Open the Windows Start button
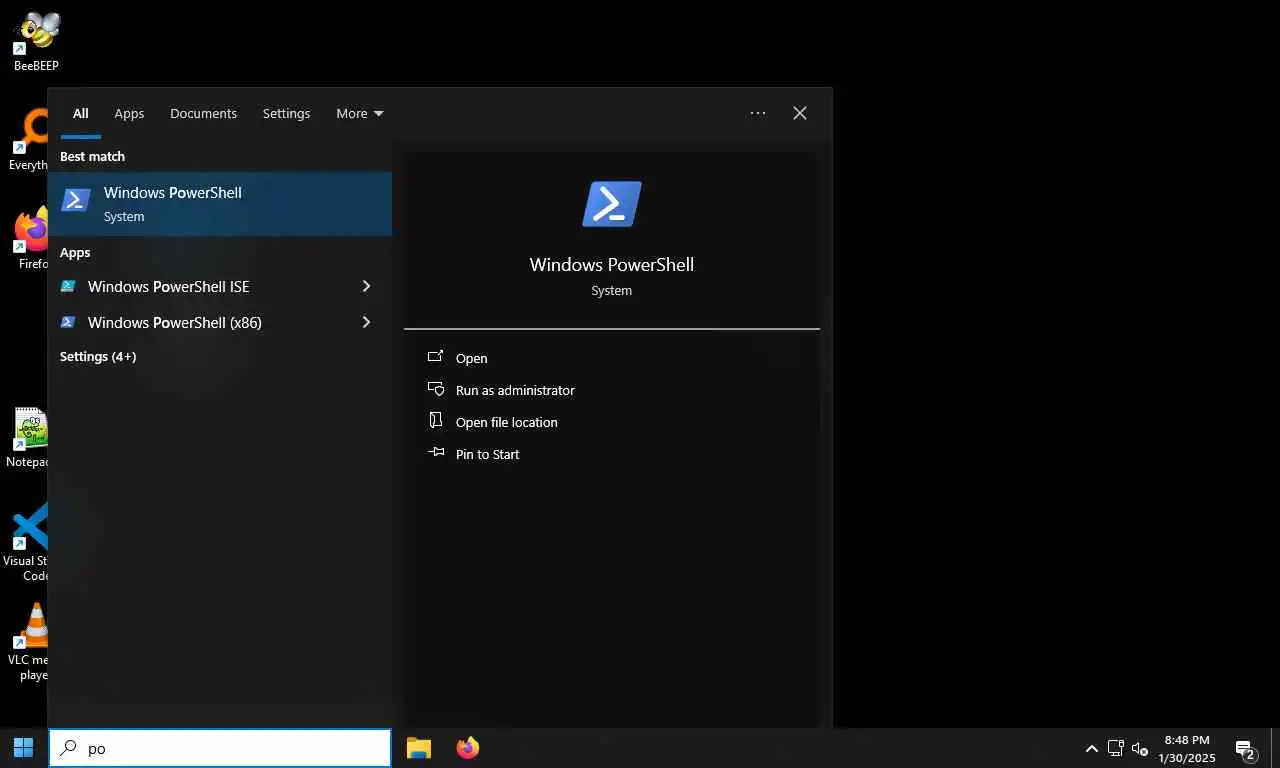Viewport: 1280px width, 768px height. (x=23, y=747)
